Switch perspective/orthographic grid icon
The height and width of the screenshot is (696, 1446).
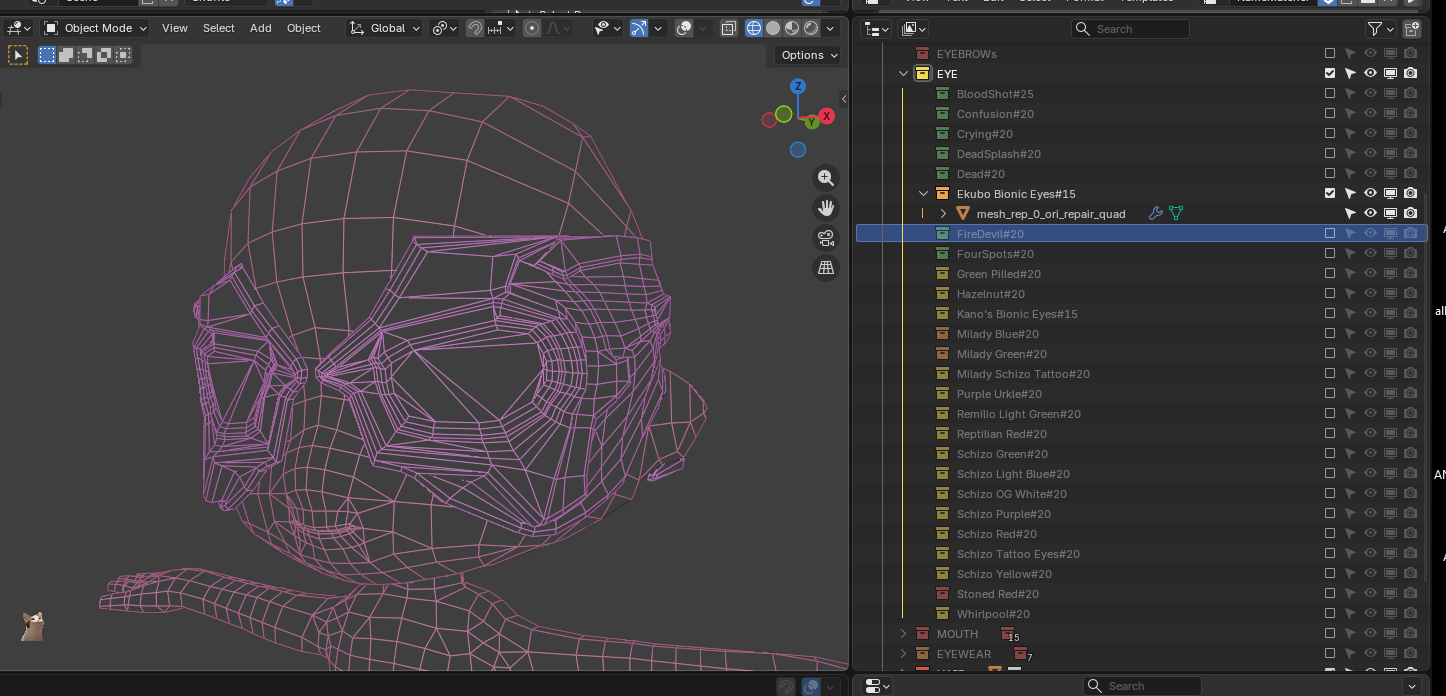coord(826,268)
